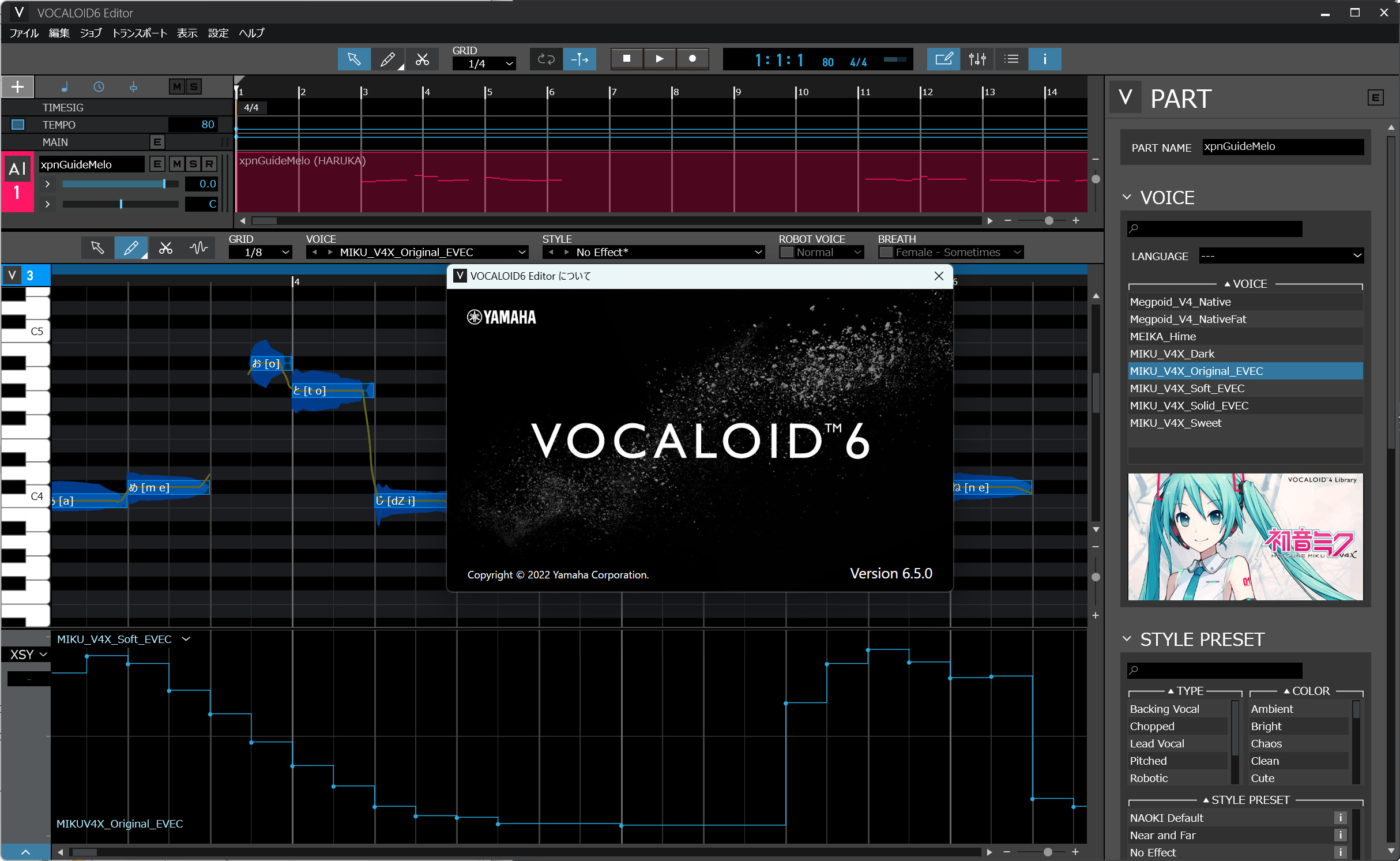Choose Bright style color
This screenshot has width=1400, height=861.
[x=1300, y=726]
